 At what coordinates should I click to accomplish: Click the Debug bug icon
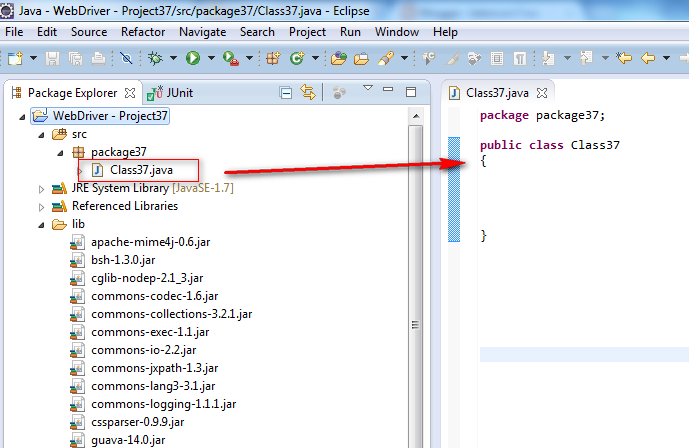click(155, 58)
